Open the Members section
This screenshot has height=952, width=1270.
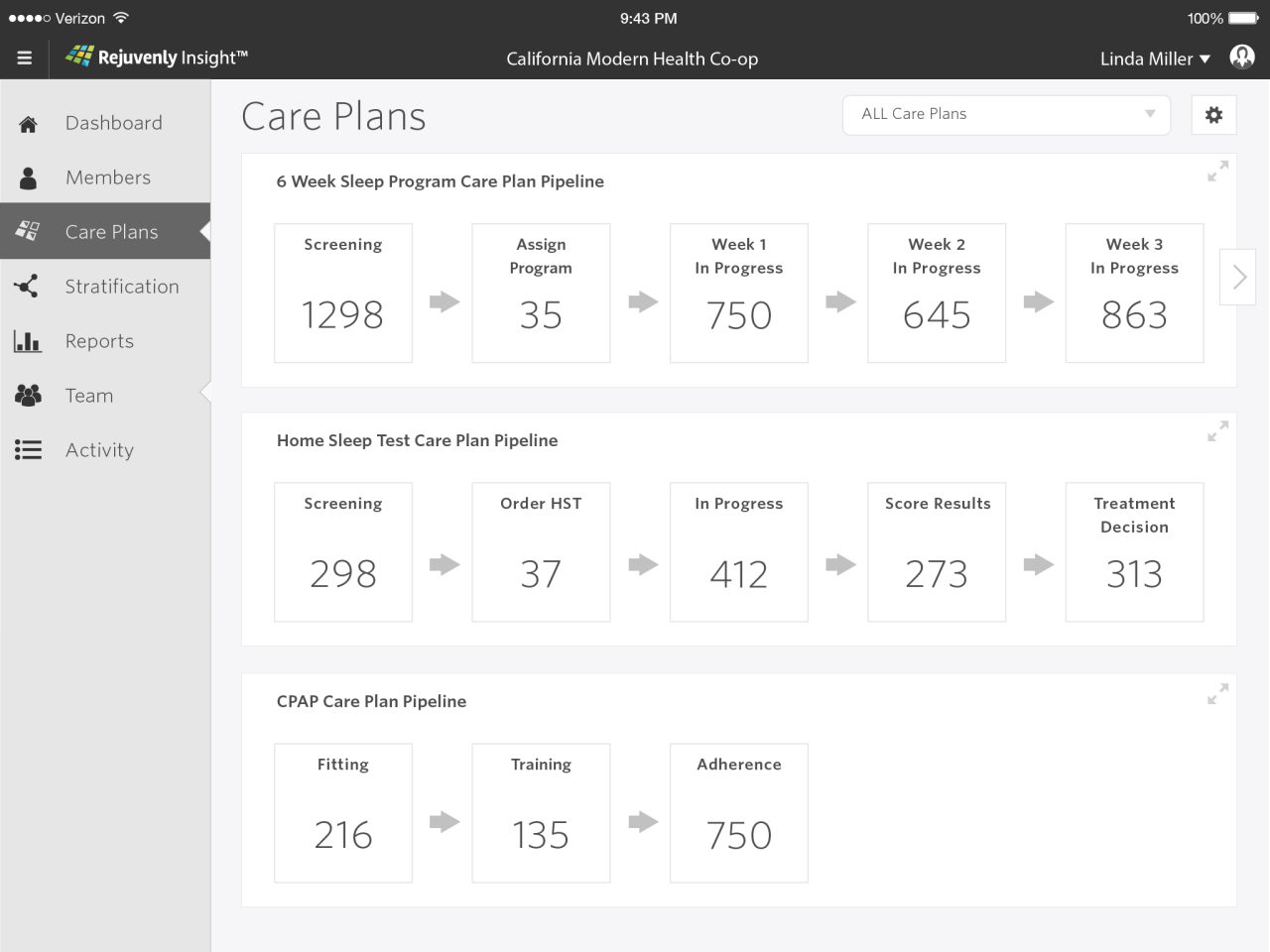tap(107, 178)
